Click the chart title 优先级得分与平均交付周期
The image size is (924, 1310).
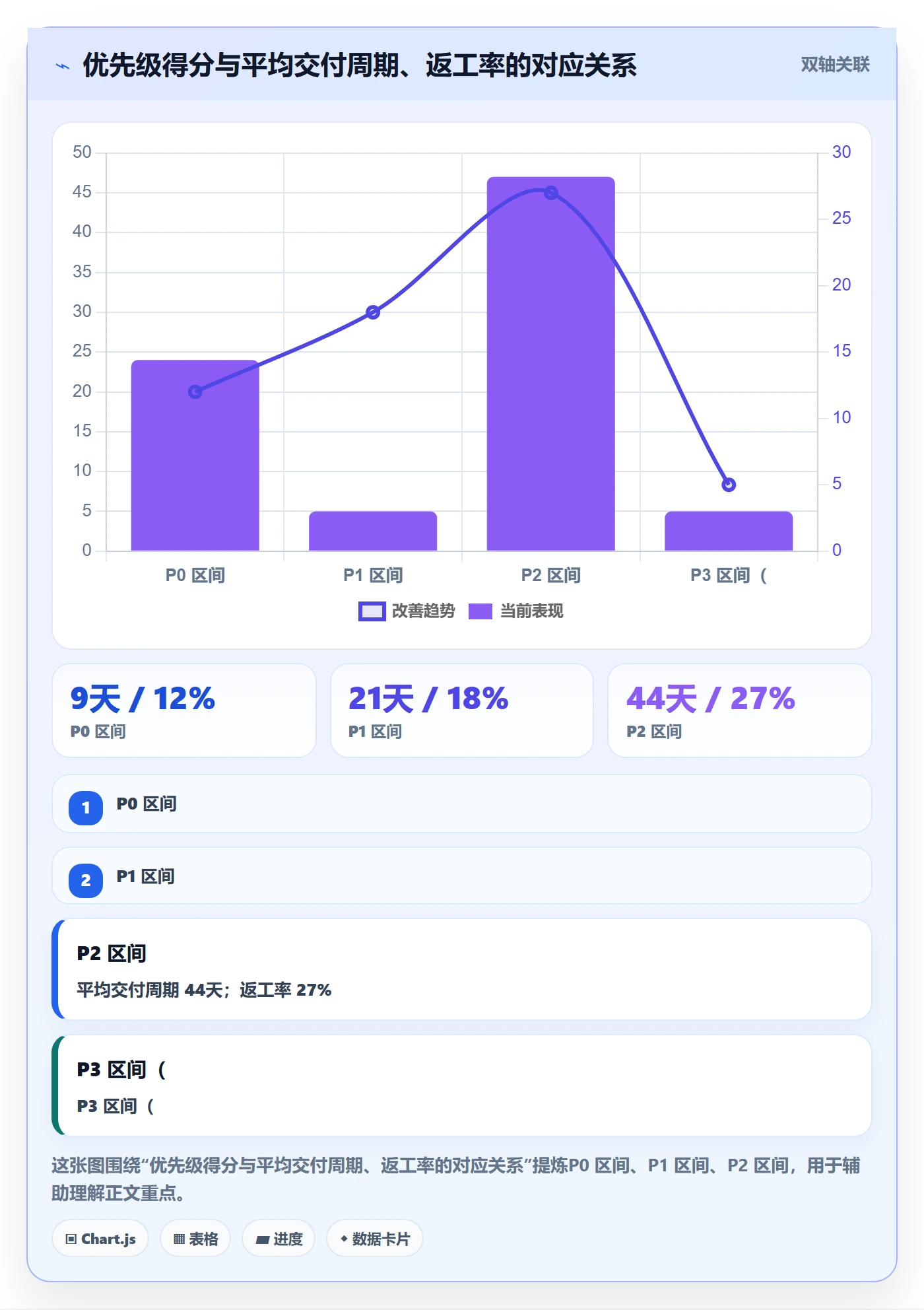click(359, 65)
